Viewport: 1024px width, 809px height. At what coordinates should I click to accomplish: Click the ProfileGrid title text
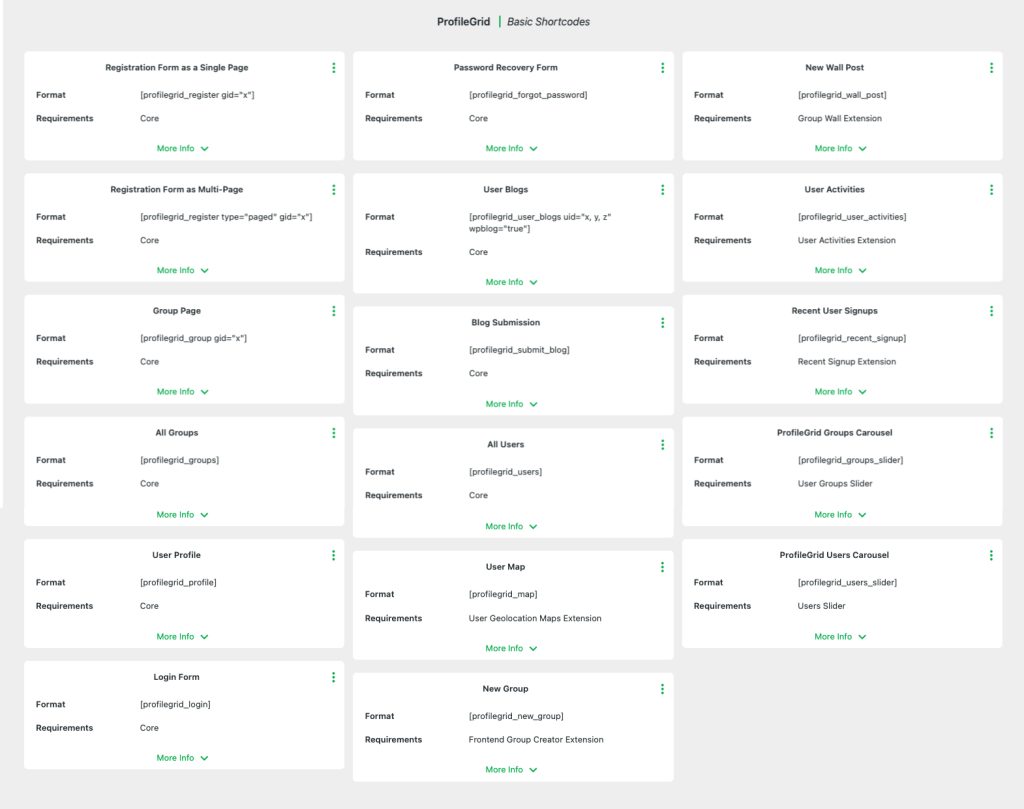pyautogui.click(x=464, y=20)
